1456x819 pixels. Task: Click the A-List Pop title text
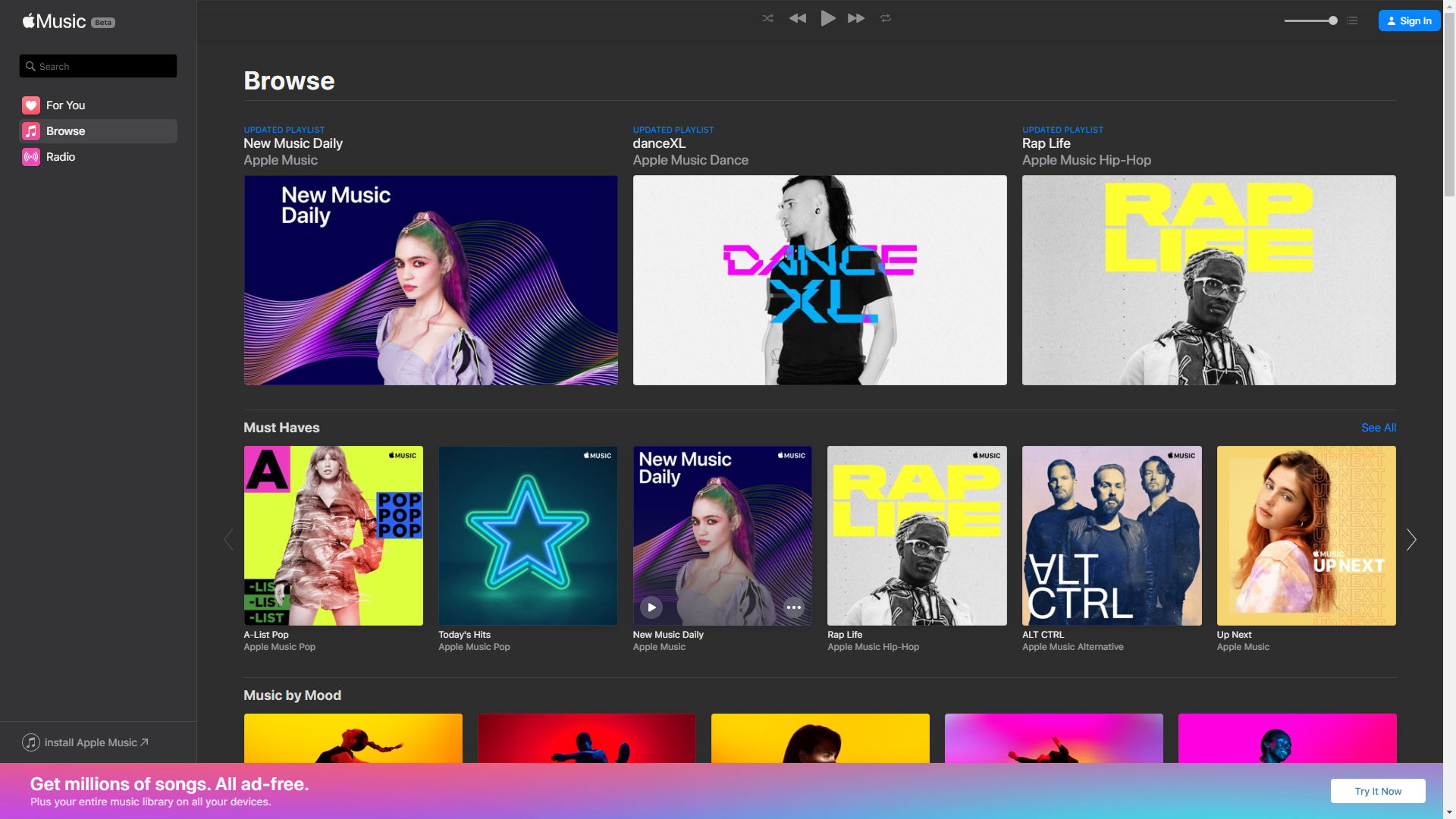266,635
